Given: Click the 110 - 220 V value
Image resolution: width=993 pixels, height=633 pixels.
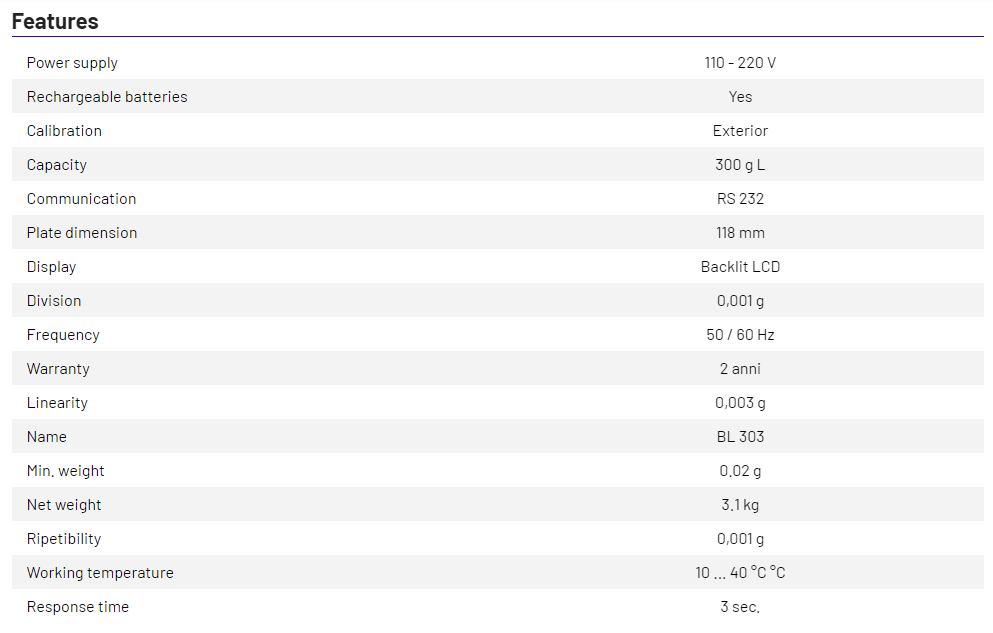Looking at the screenshot, I should (740, 63).
